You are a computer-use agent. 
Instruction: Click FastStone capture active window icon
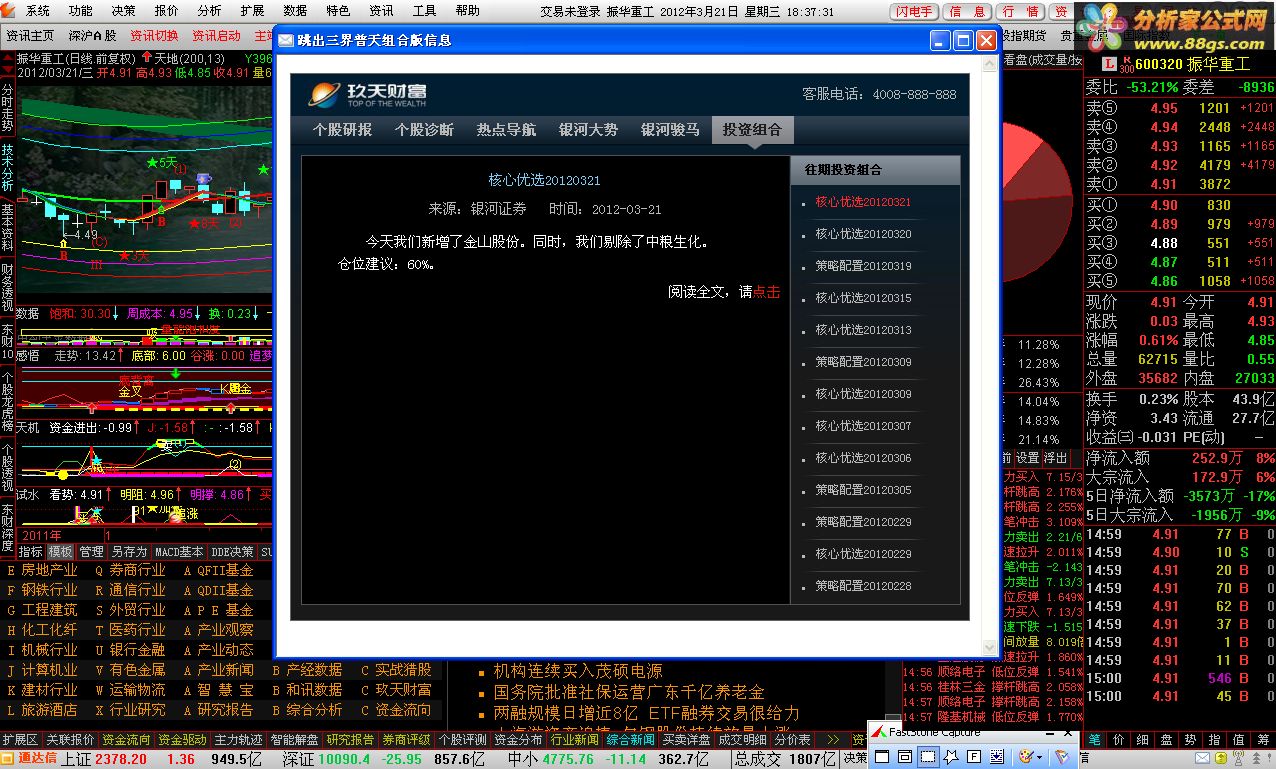pyautogui.click(x=882, y=757)
